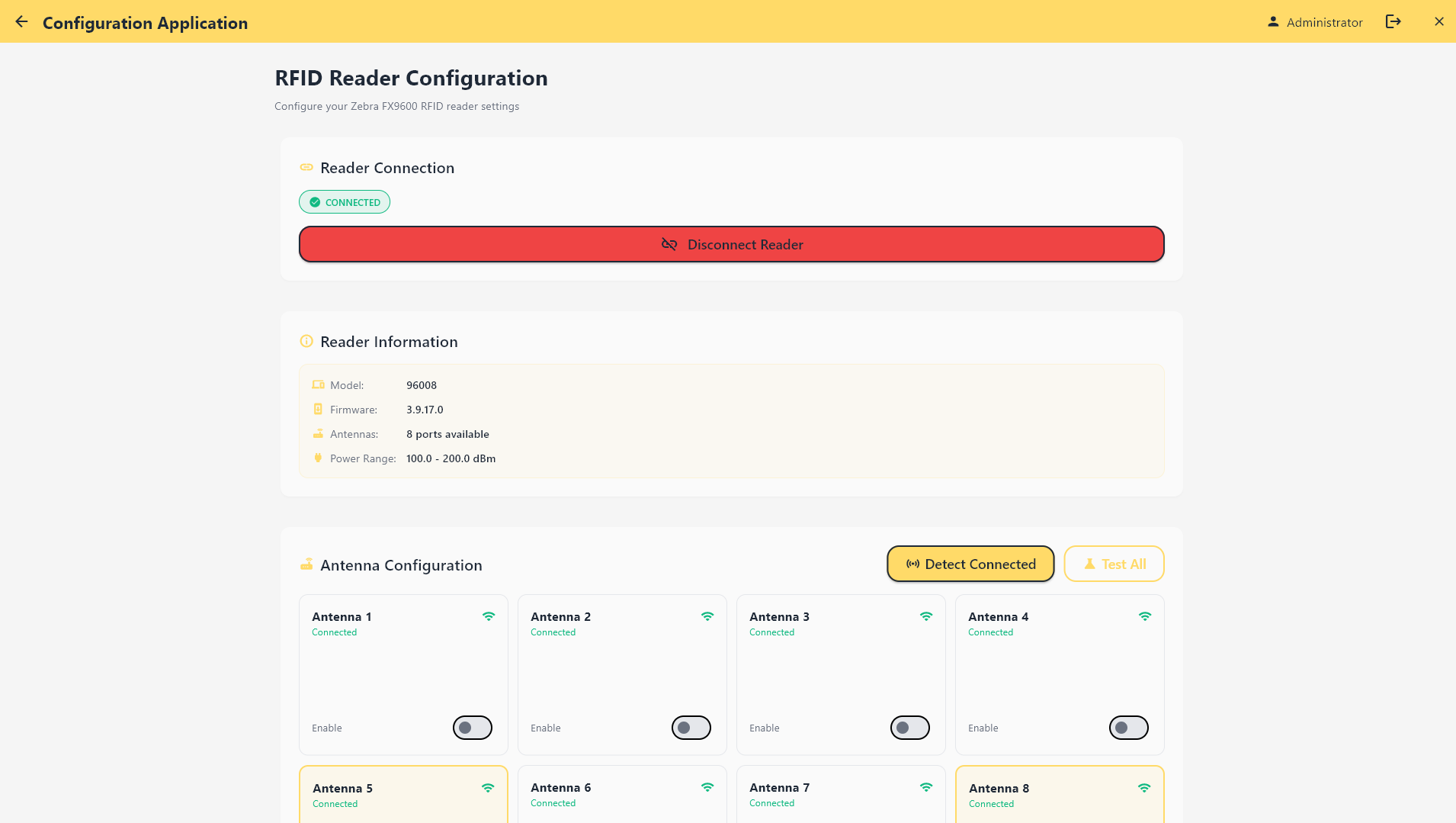Run Test All on the antennas

[1114, 564]
